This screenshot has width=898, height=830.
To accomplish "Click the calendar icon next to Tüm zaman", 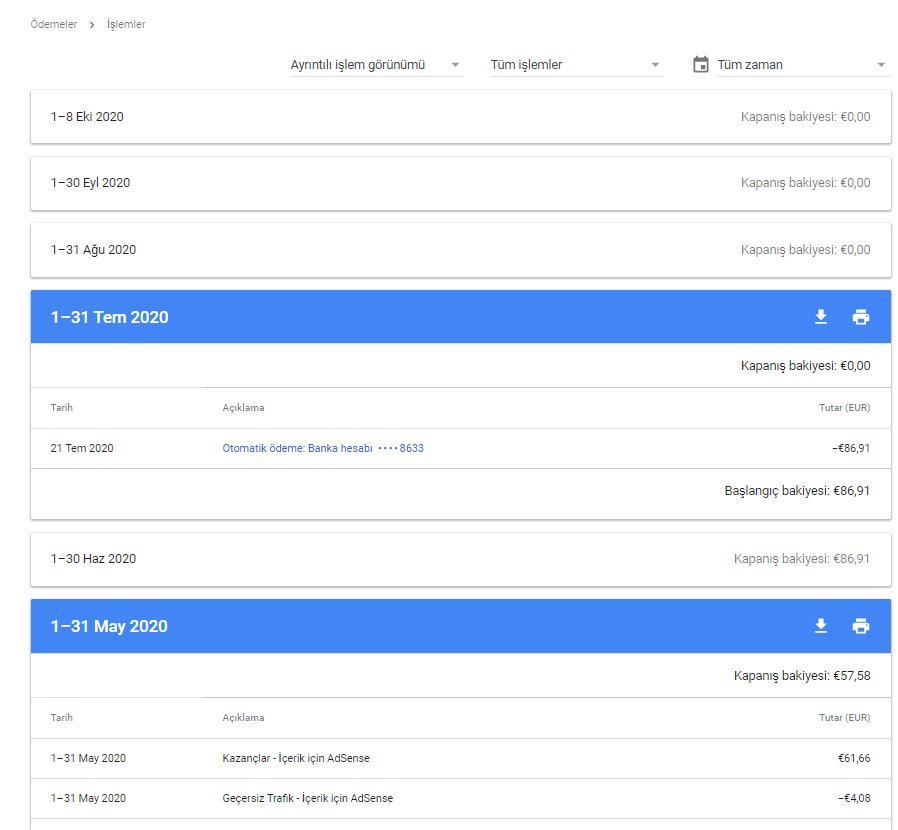I will coord(700,64).
